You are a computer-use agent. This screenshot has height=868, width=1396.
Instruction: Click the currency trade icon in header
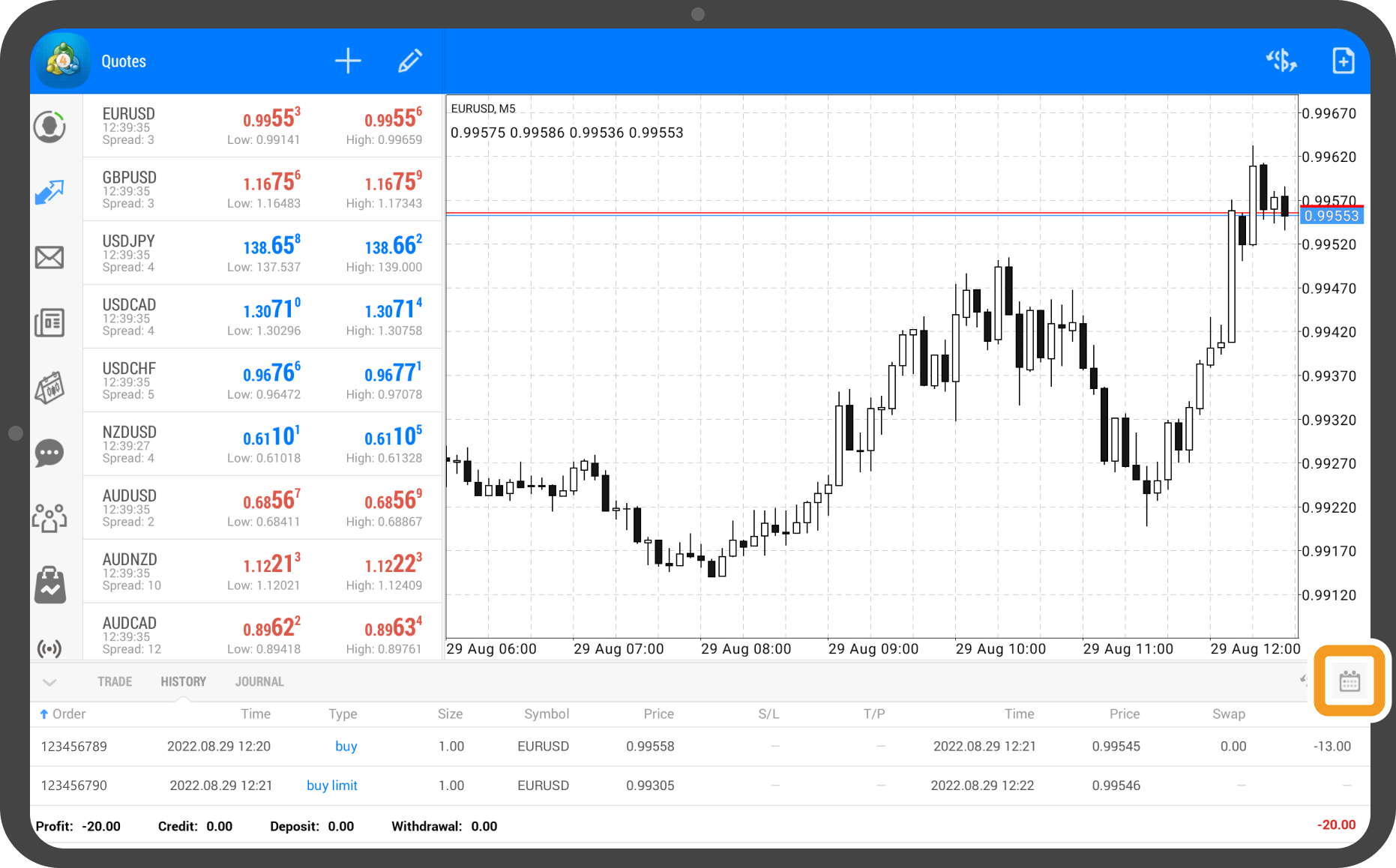coord(1281,61)
